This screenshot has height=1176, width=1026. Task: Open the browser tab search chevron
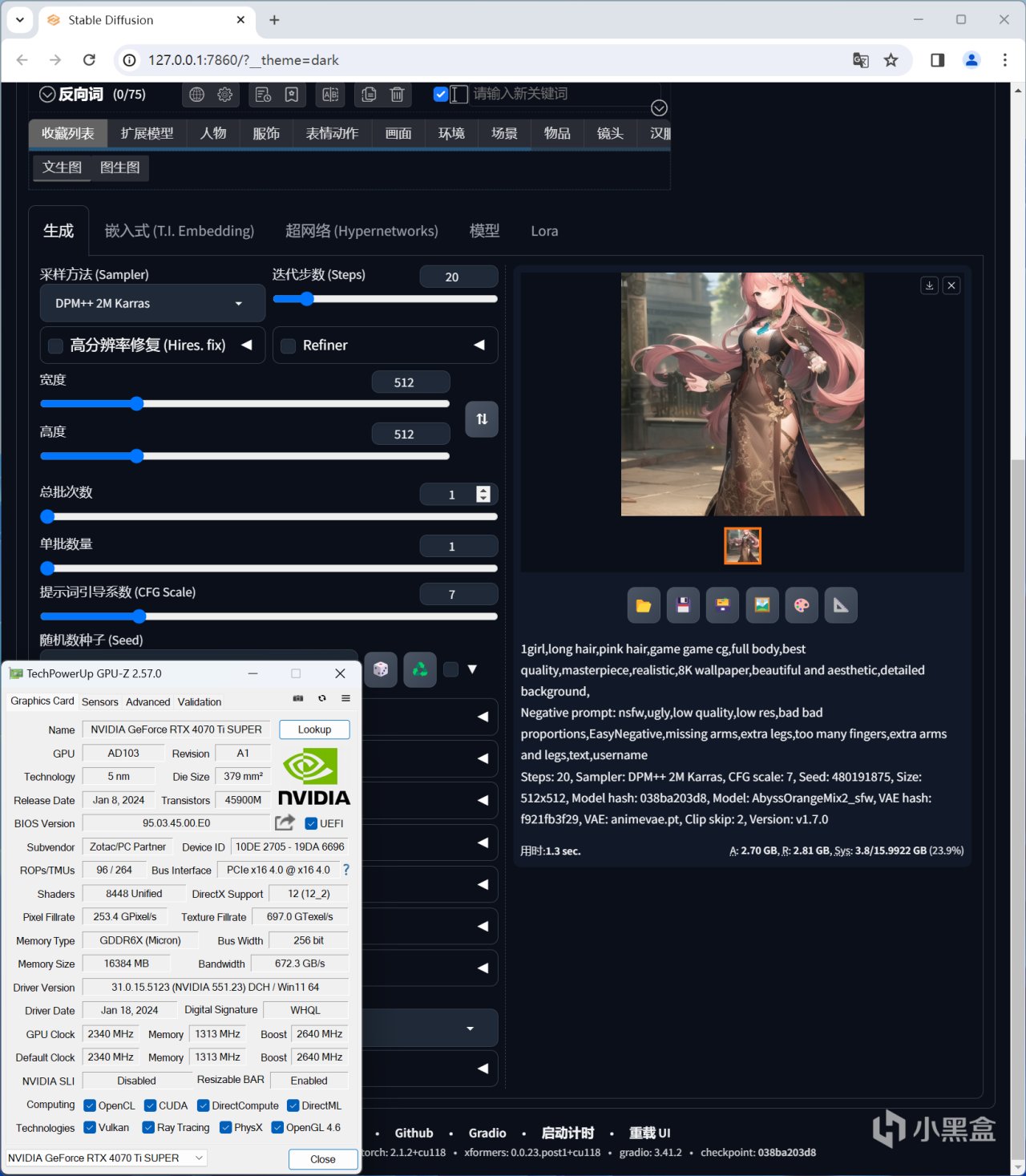tap(20, 20)
